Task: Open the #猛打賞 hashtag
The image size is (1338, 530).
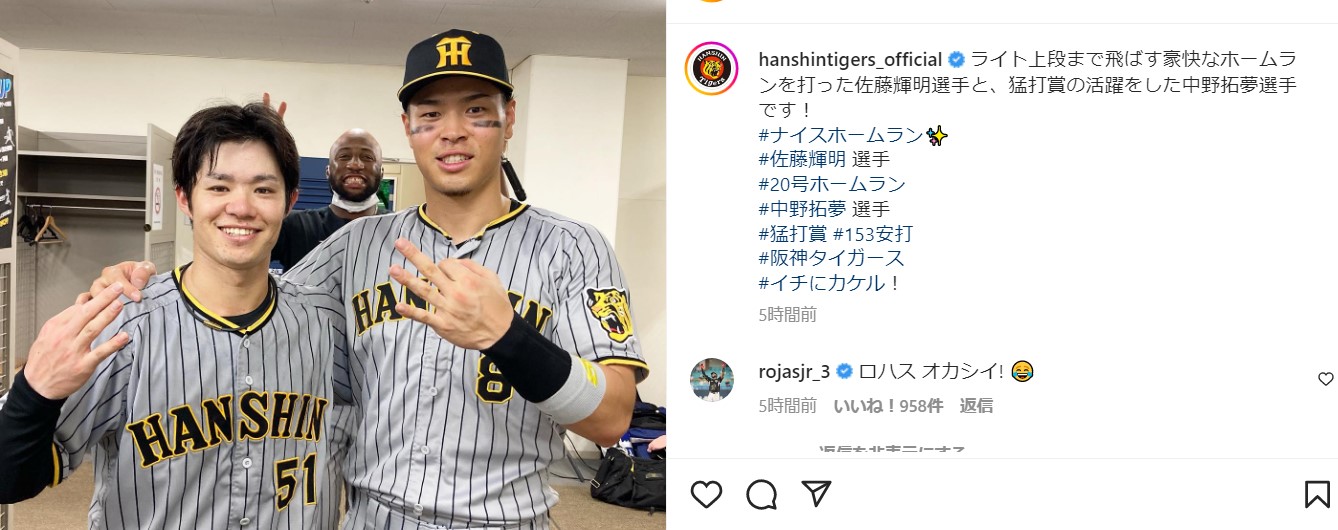Action: (x=793, y=235)
